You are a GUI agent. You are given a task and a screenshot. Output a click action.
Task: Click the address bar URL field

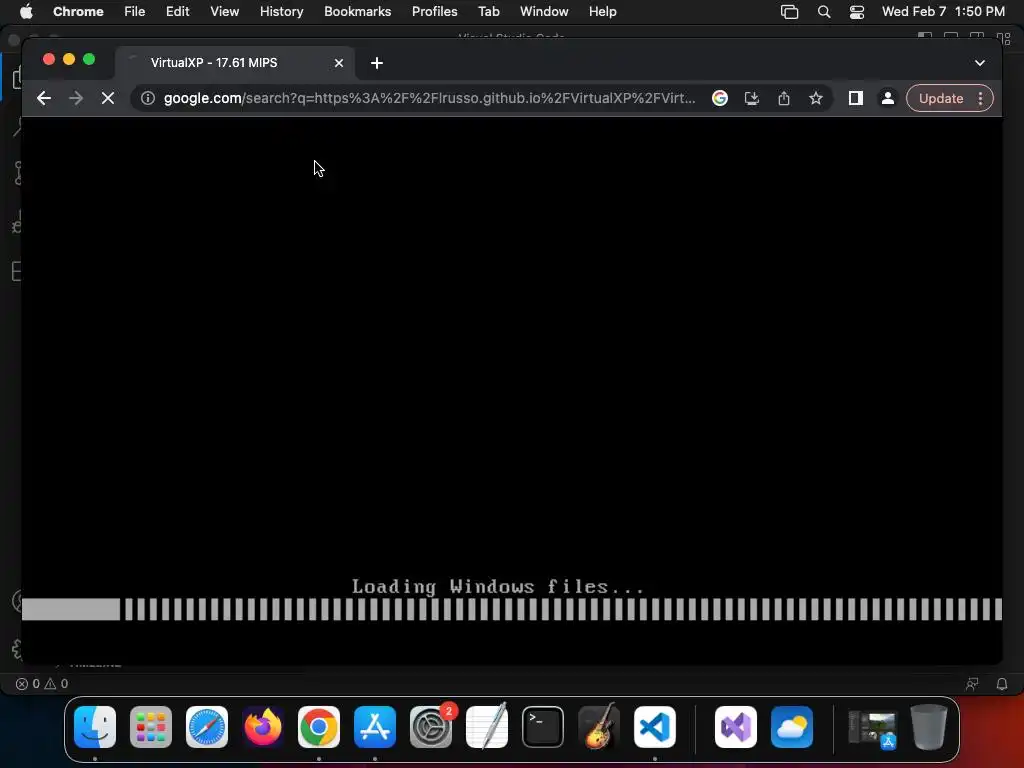pos(429,98)
